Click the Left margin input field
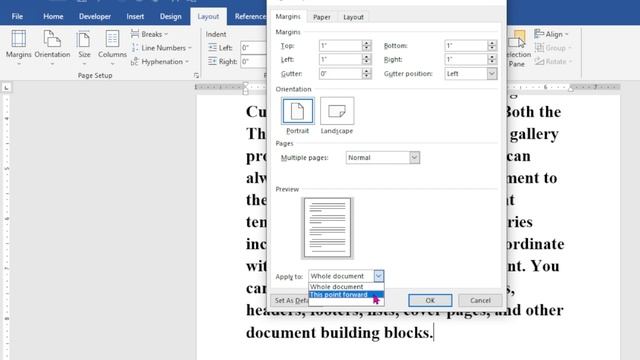640x360 pixels. tap(340, 60)
